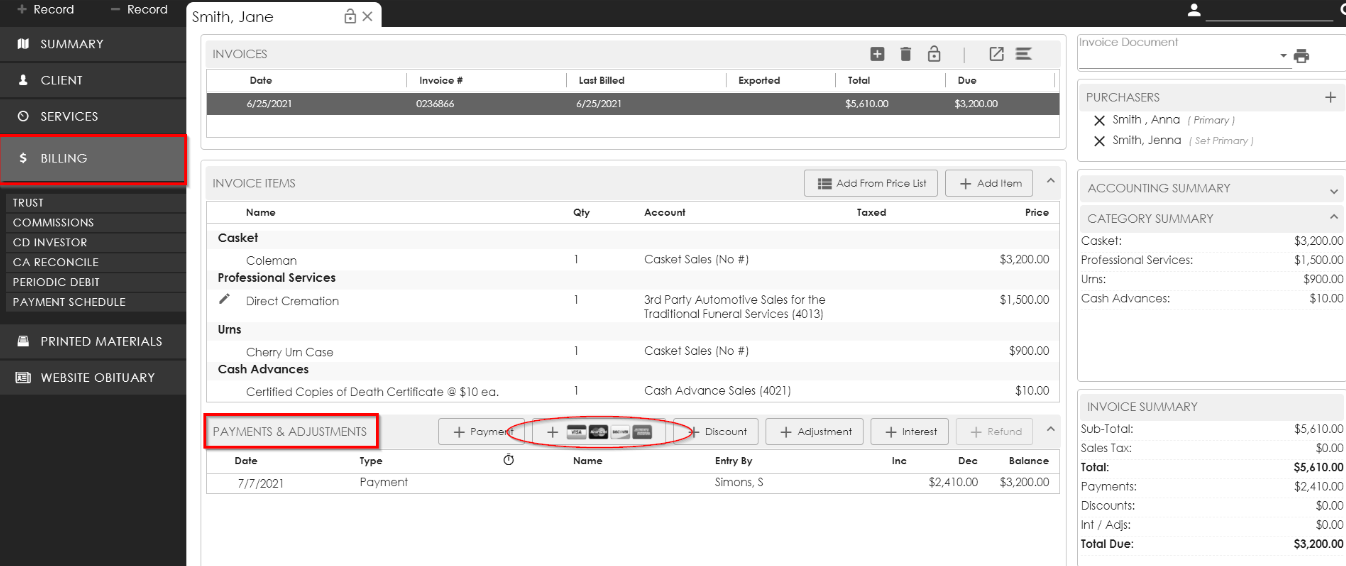Select the 7/7/2021 payment row
Screen dimensions: 1346x566
coord(630,482)
